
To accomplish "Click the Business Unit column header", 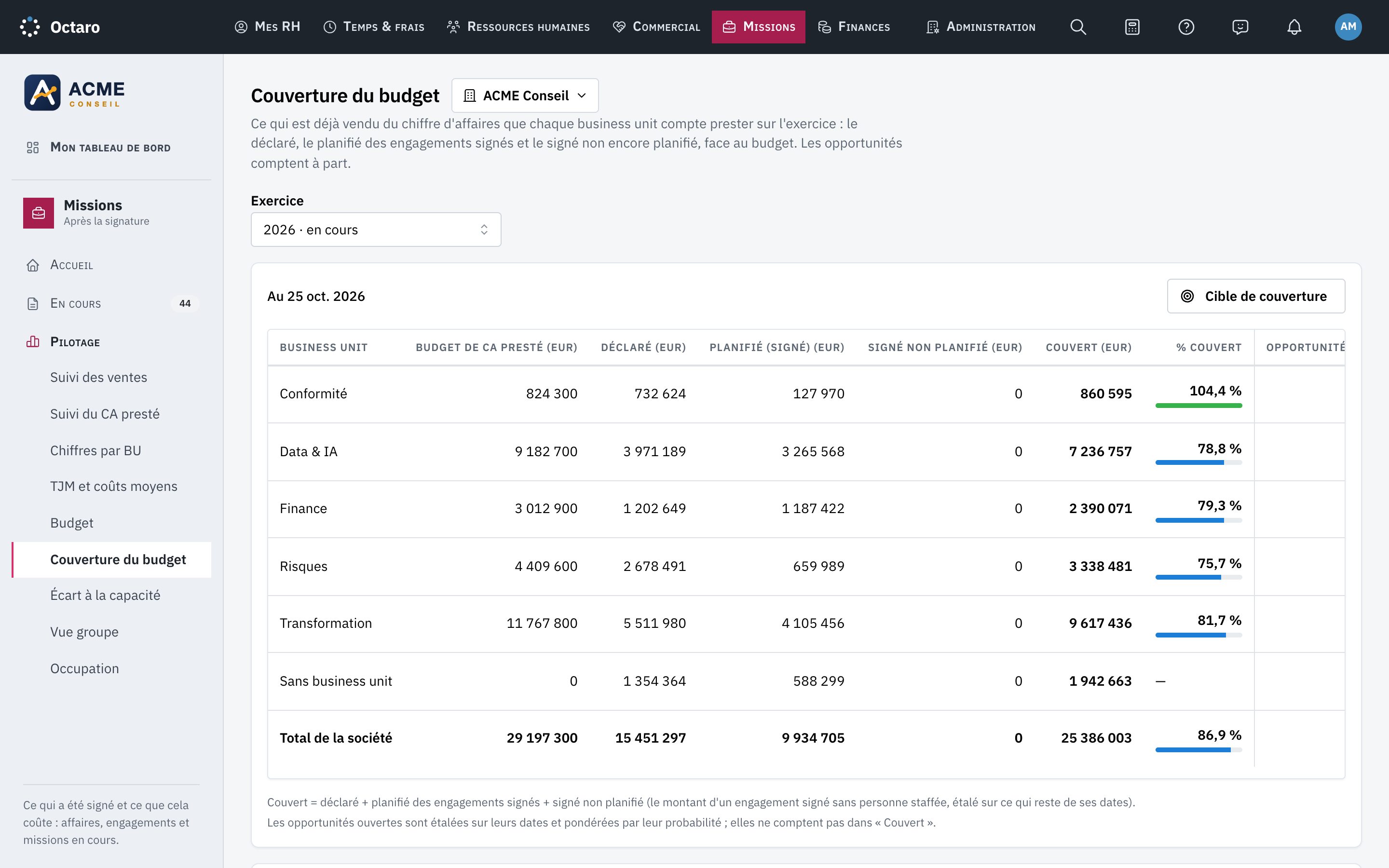I will [324, 347].
